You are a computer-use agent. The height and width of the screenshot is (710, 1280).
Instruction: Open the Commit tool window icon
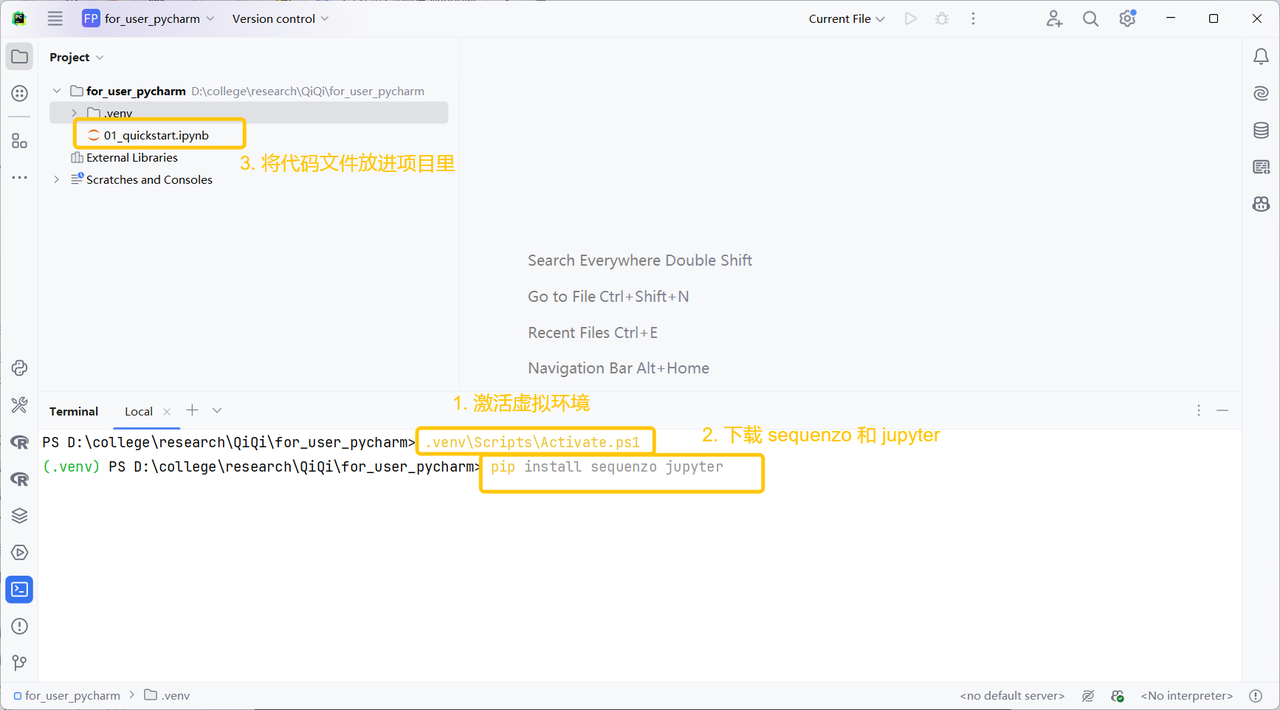pos(19,93)
